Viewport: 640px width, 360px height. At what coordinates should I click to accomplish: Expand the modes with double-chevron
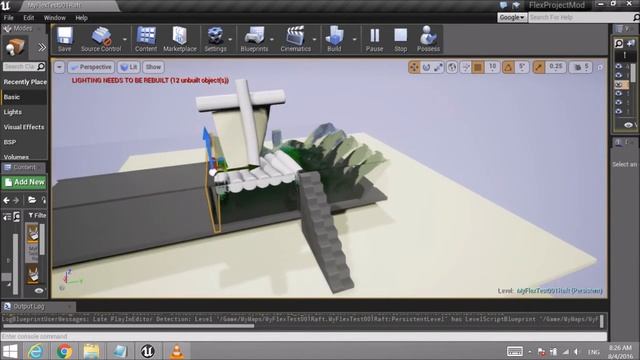[x=42, y=47]
